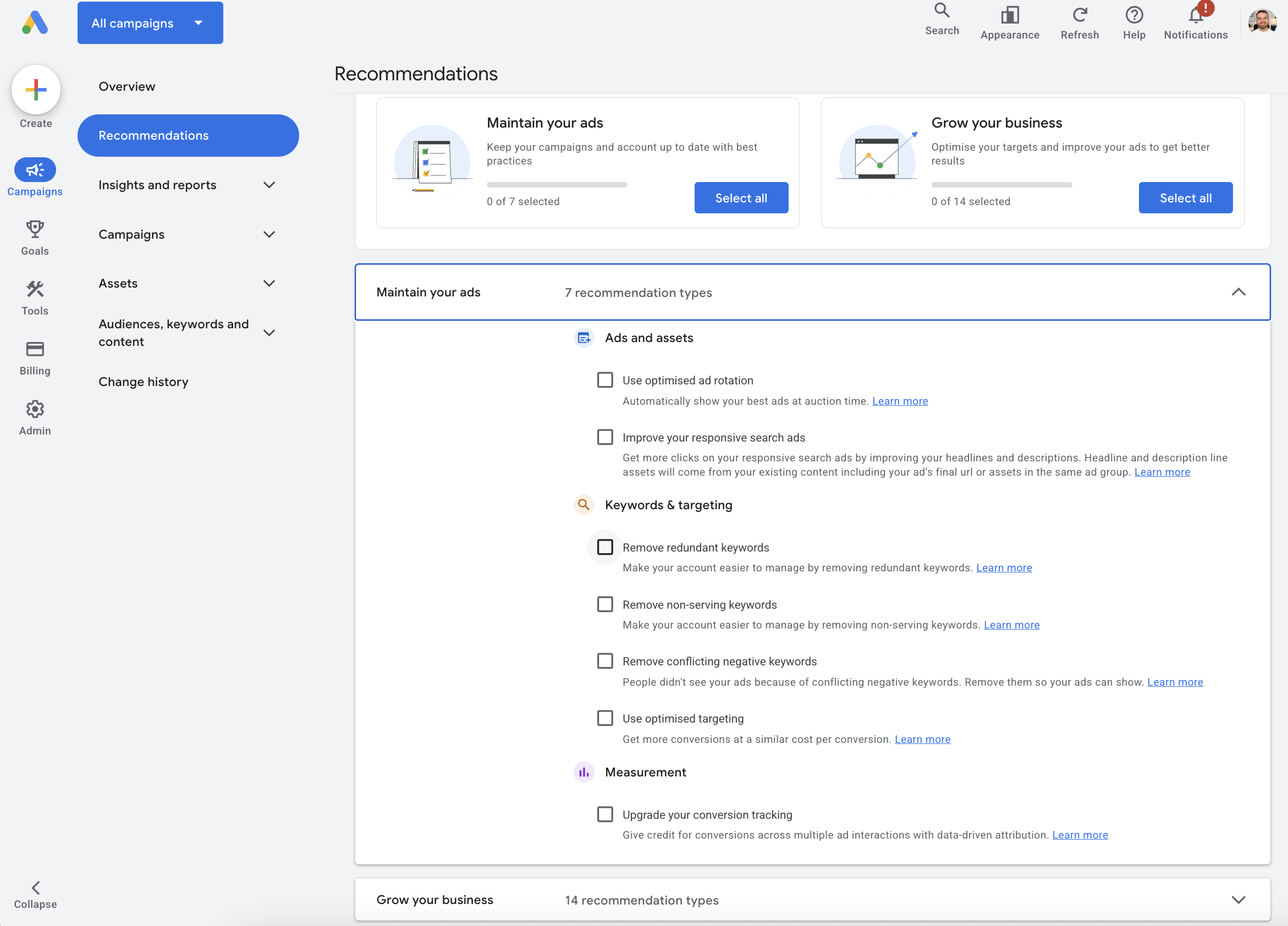The width and height of the screenshot is (1288, 926).
Task: Open Learn more for responsive search ads
Action: 1162,472
